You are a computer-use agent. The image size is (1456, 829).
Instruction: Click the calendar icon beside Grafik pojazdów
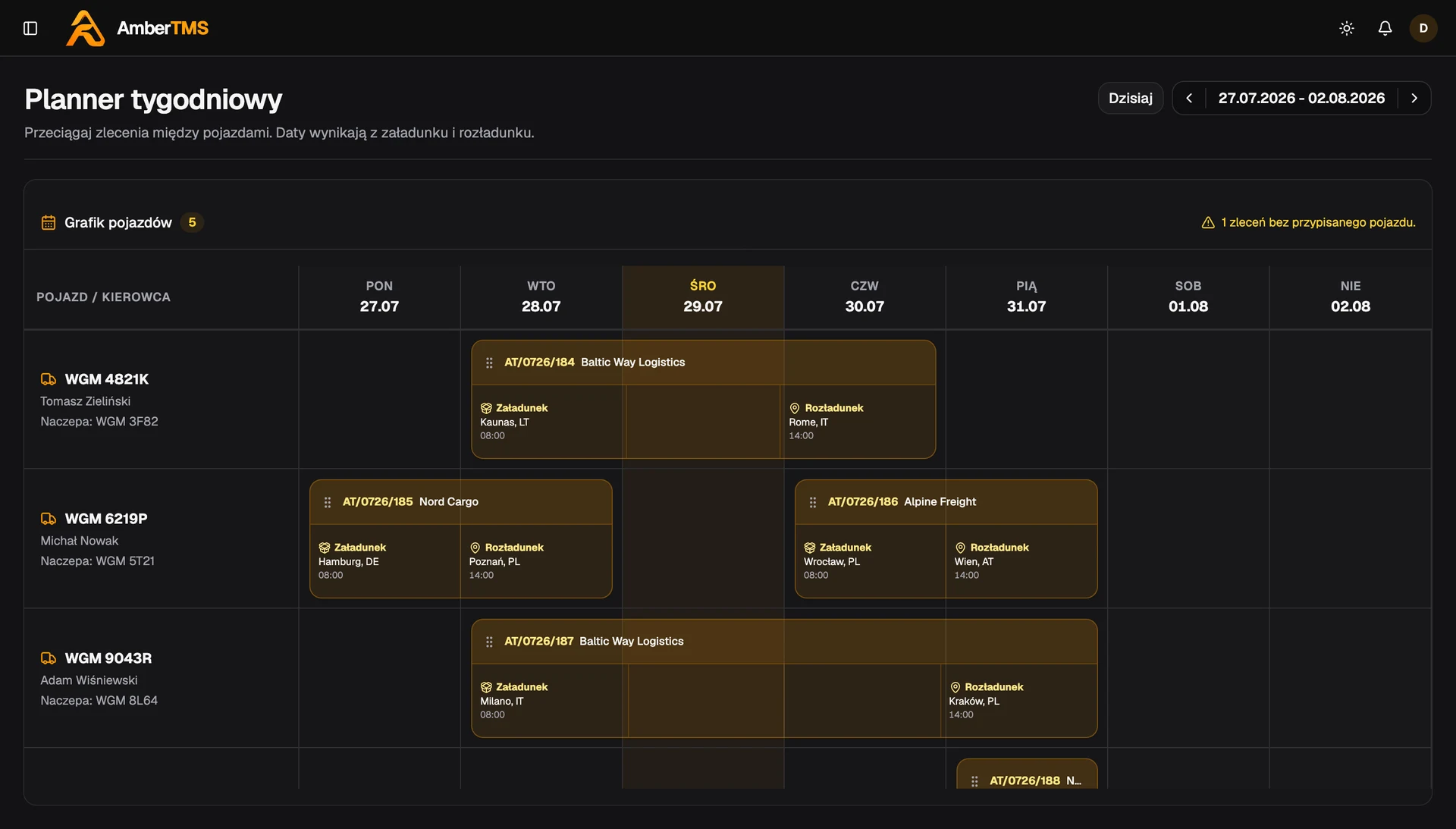click(x=49, y=222)
